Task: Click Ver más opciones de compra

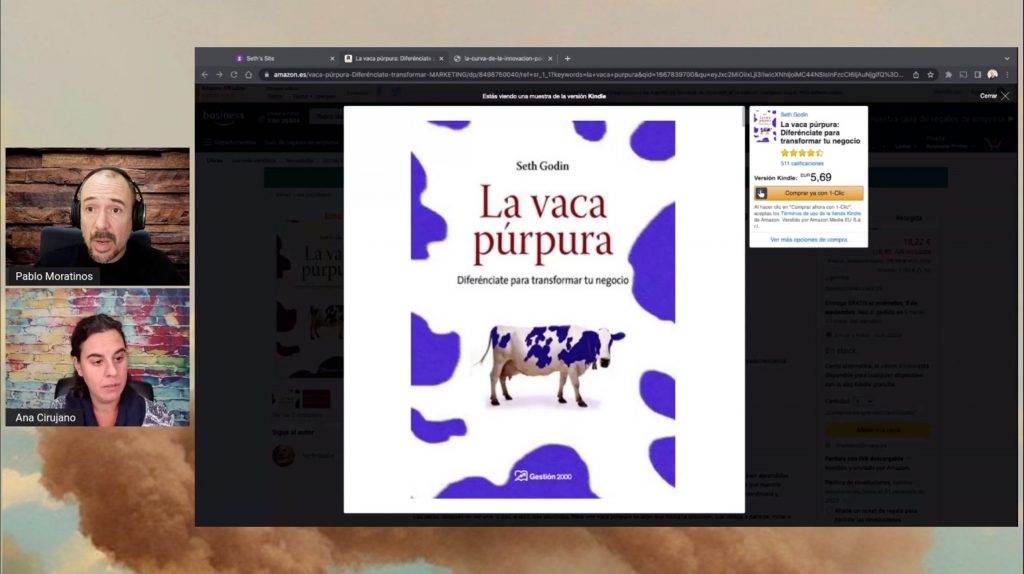Action: pyautogui.click(x=808, y=240)
